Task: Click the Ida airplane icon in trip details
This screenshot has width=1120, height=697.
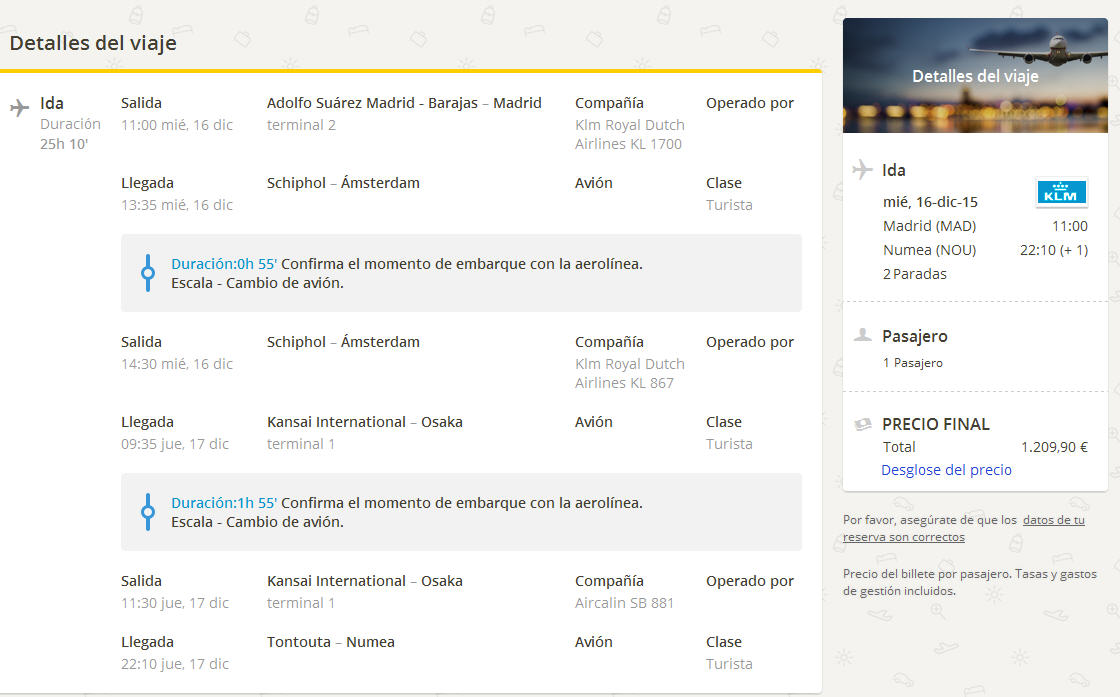Action: coord(19,108)
